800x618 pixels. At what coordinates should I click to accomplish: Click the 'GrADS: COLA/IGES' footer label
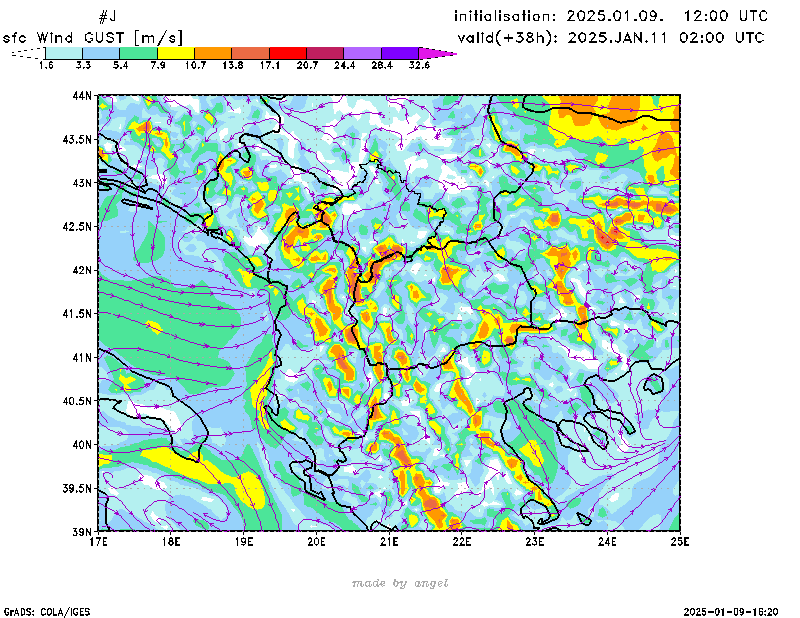pyautogui.click(x=40, y=610)
